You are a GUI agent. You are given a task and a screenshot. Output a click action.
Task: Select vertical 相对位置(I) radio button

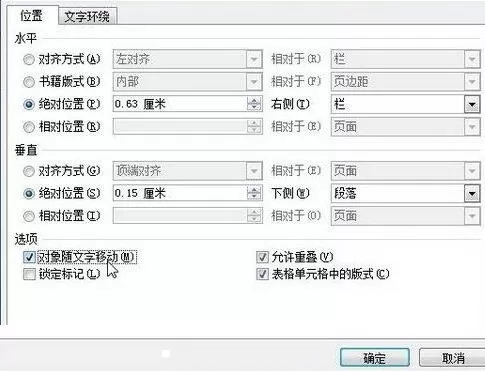[x=29, y=216]
